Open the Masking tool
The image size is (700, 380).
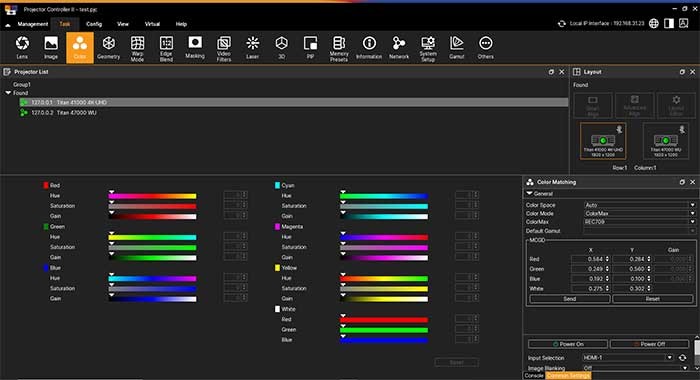click(195, 48)
